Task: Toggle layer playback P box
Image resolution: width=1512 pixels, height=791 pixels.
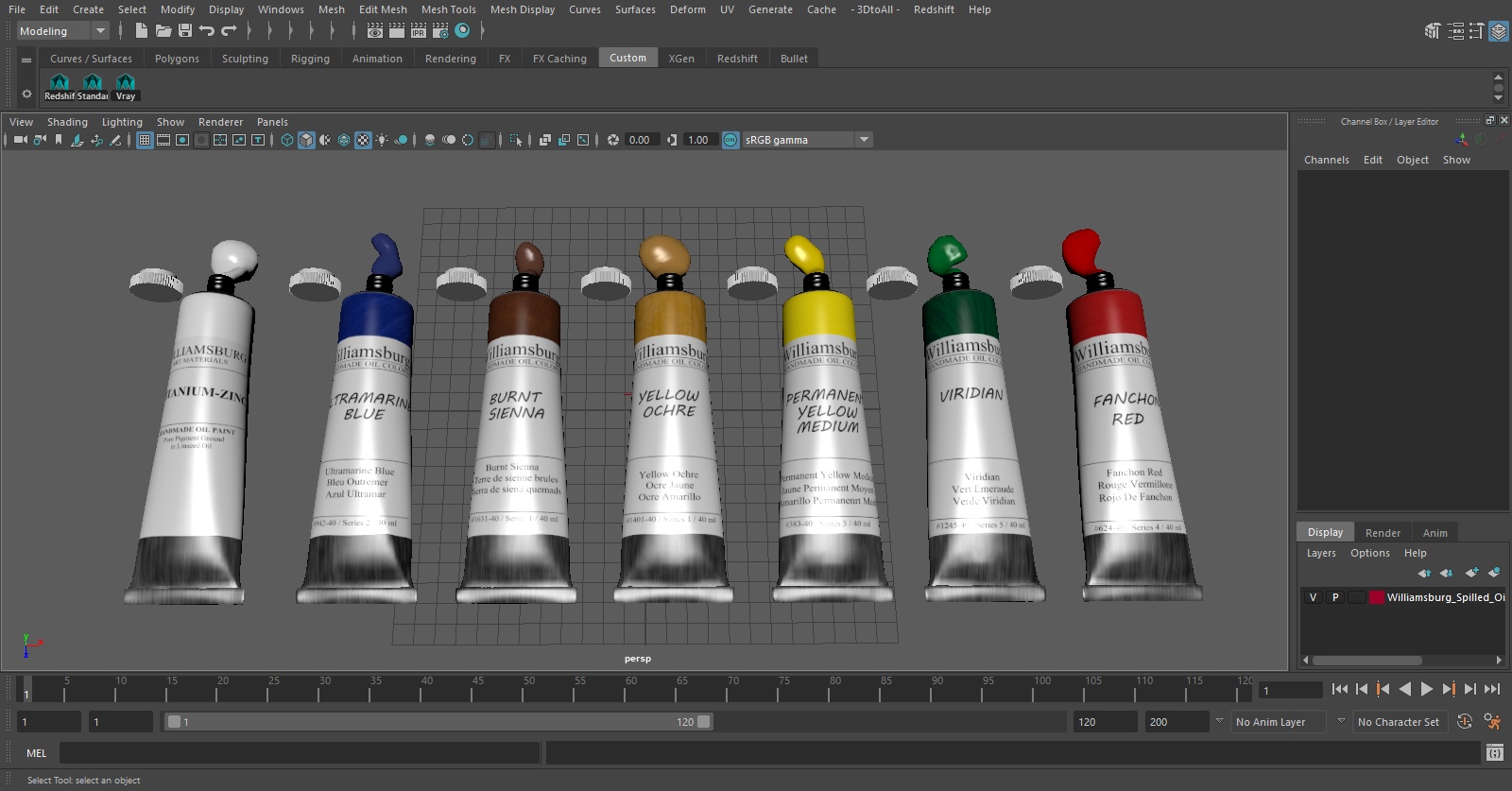Action: [1335, 597]
